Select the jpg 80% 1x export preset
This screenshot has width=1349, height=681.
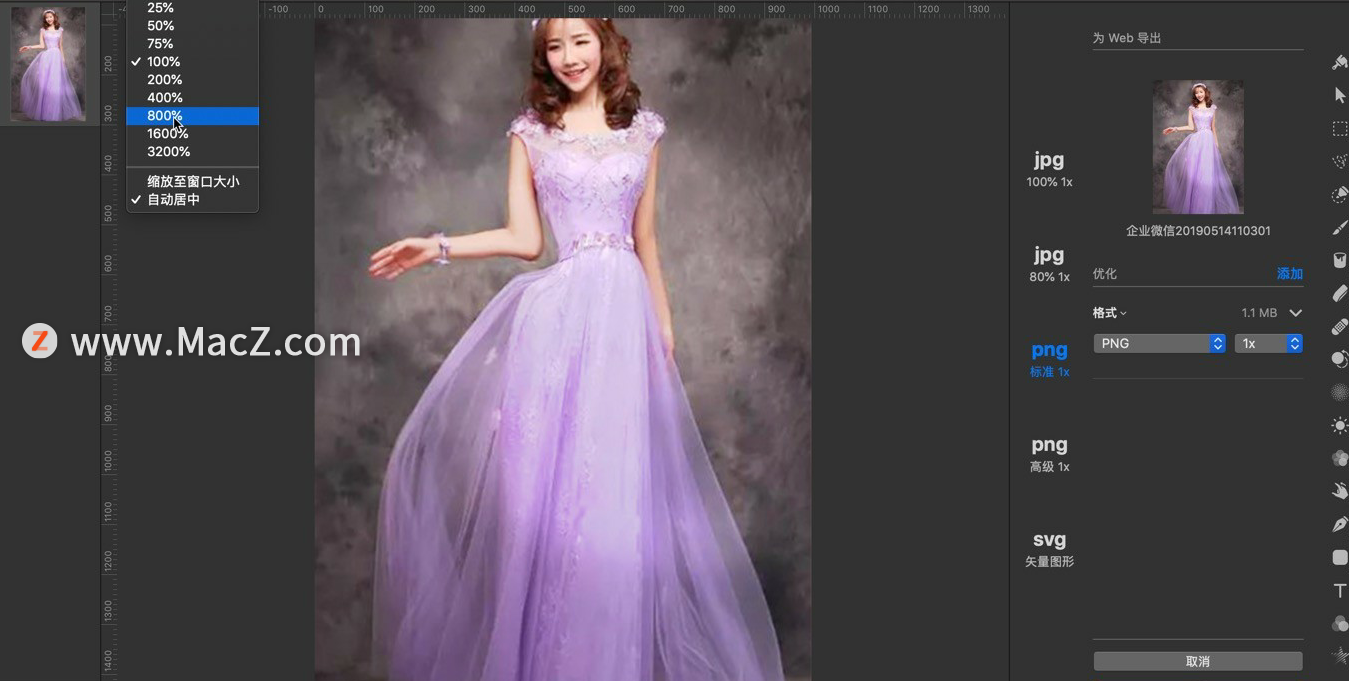pyautogui.click(x=1049, y=263)
